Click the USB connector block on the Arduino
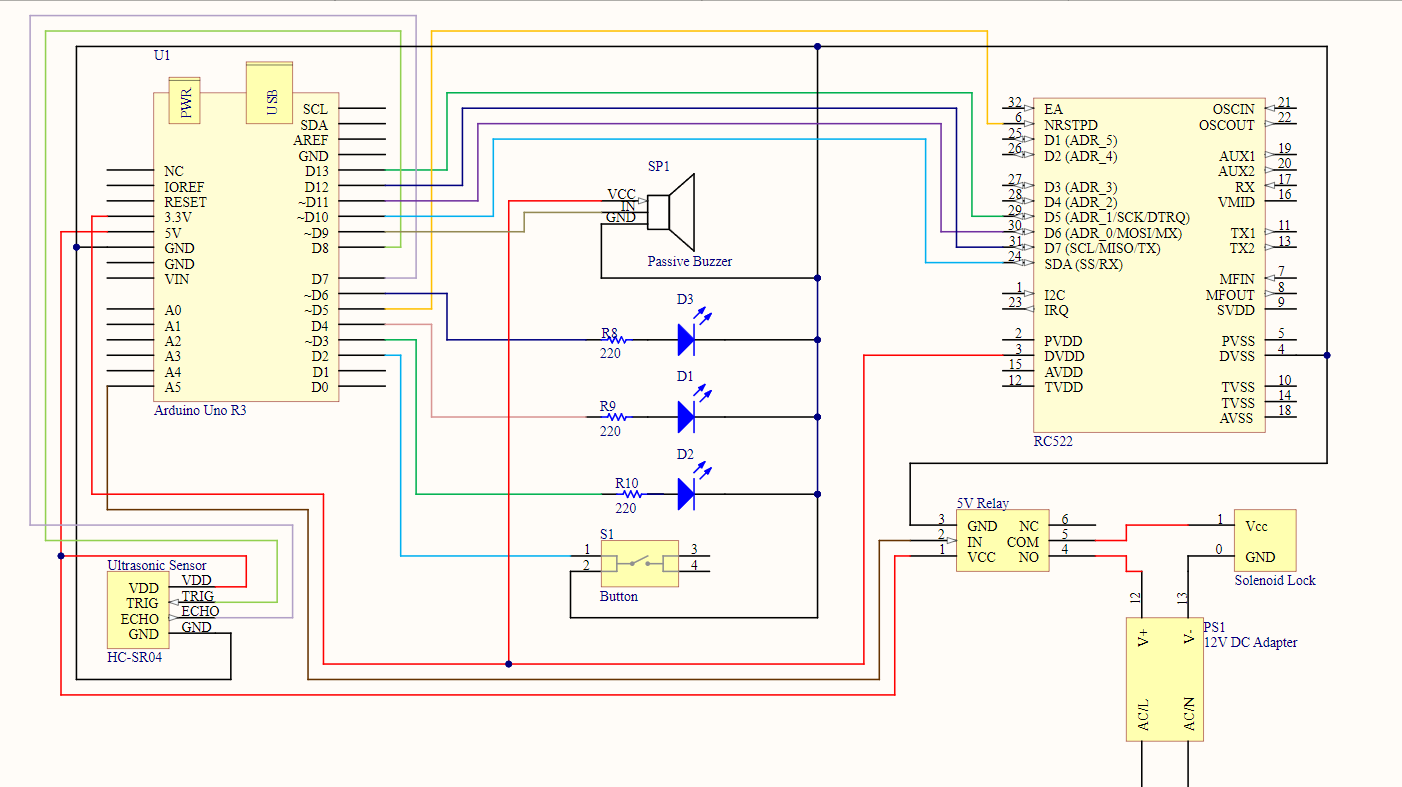Image resolution: width=1402 pixels, height=787 pixels. [270, 92]
